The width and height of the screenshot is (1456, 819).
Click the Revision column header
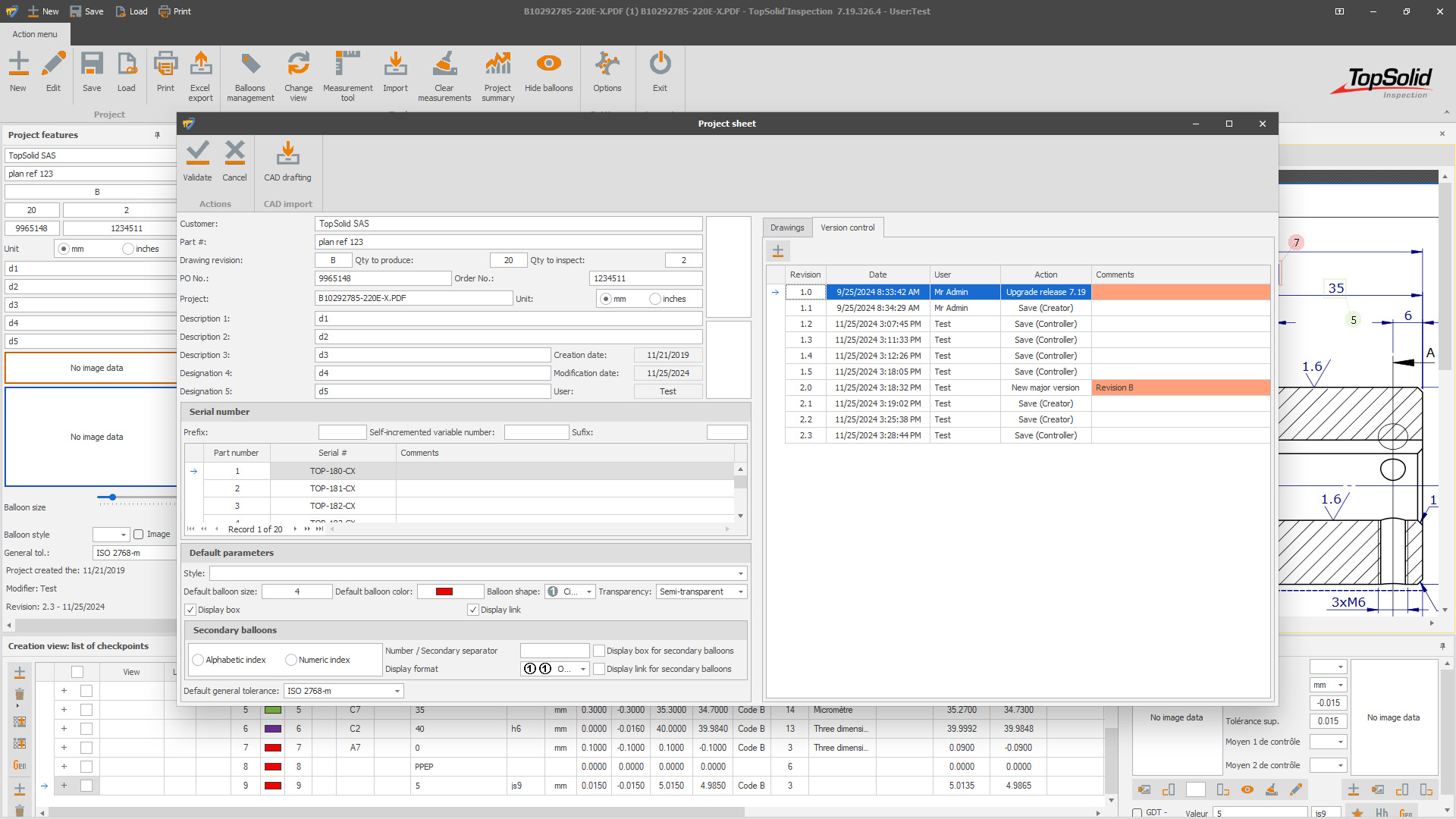click(x=805, y=275)
